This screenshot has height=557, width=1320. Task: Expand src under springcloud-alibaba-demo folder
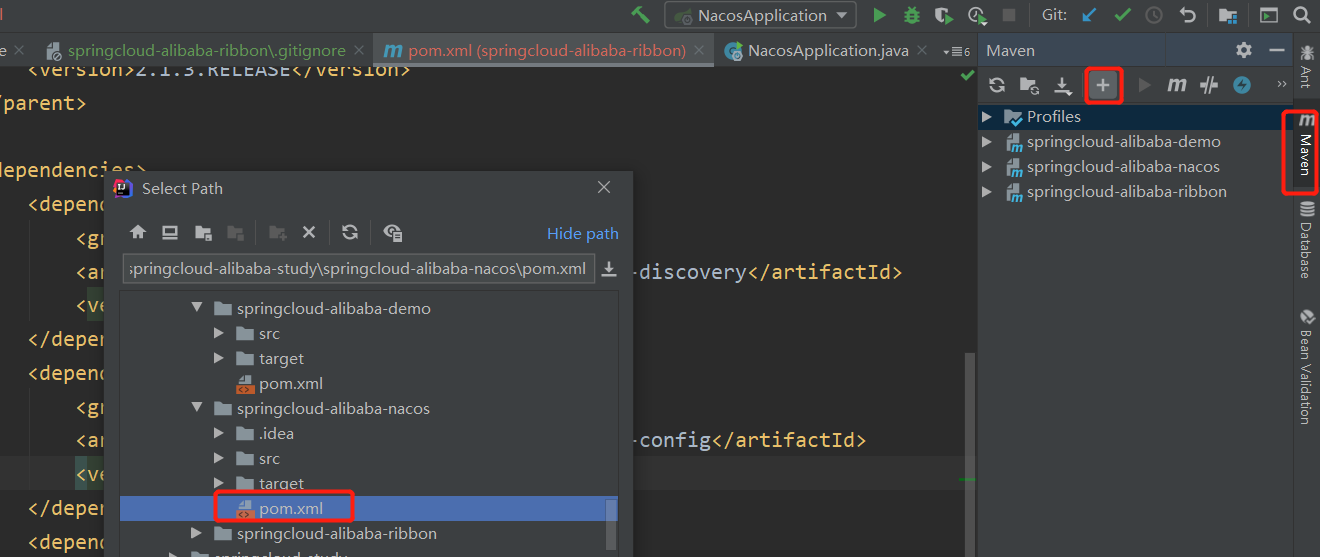click(x=219, y=333)
